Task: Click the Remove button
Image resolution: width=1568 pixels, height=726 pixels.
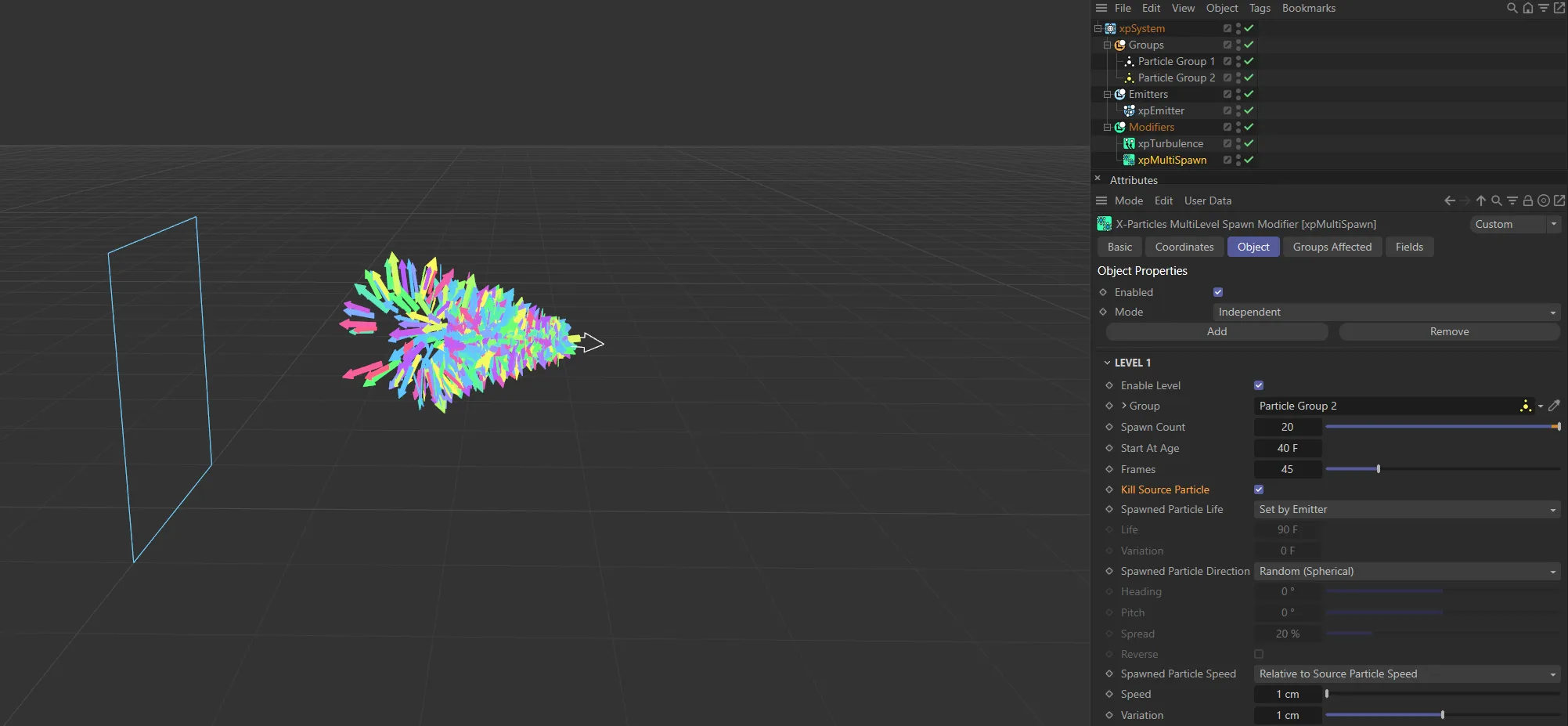Action: (x=1448, y=331)
